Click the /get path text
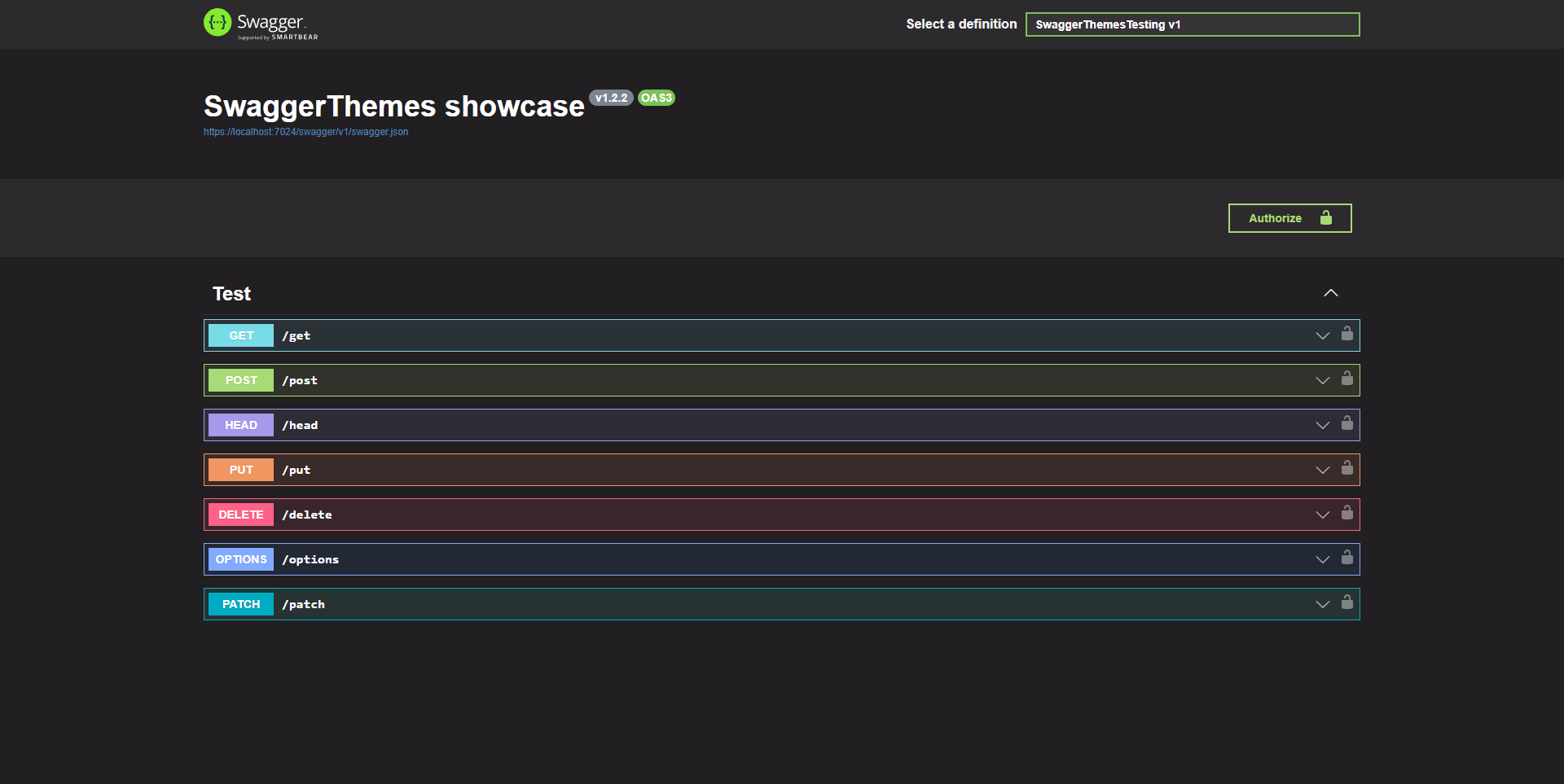The height and width of the screenshot is (784, 1564). (297, 335)
